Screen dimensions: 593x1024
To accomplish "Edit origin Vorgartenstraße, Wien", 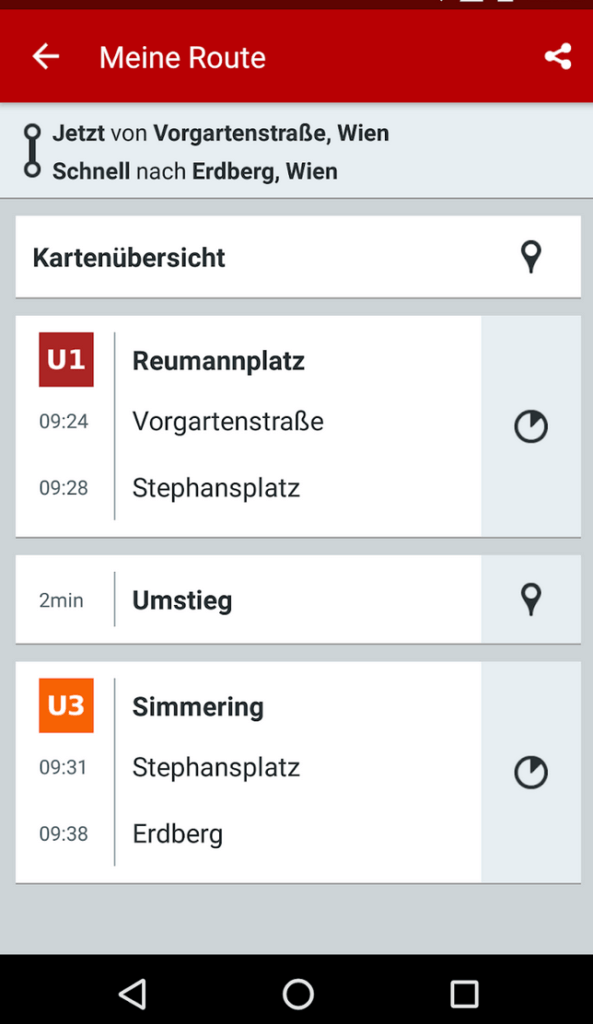I will (271, 133).
